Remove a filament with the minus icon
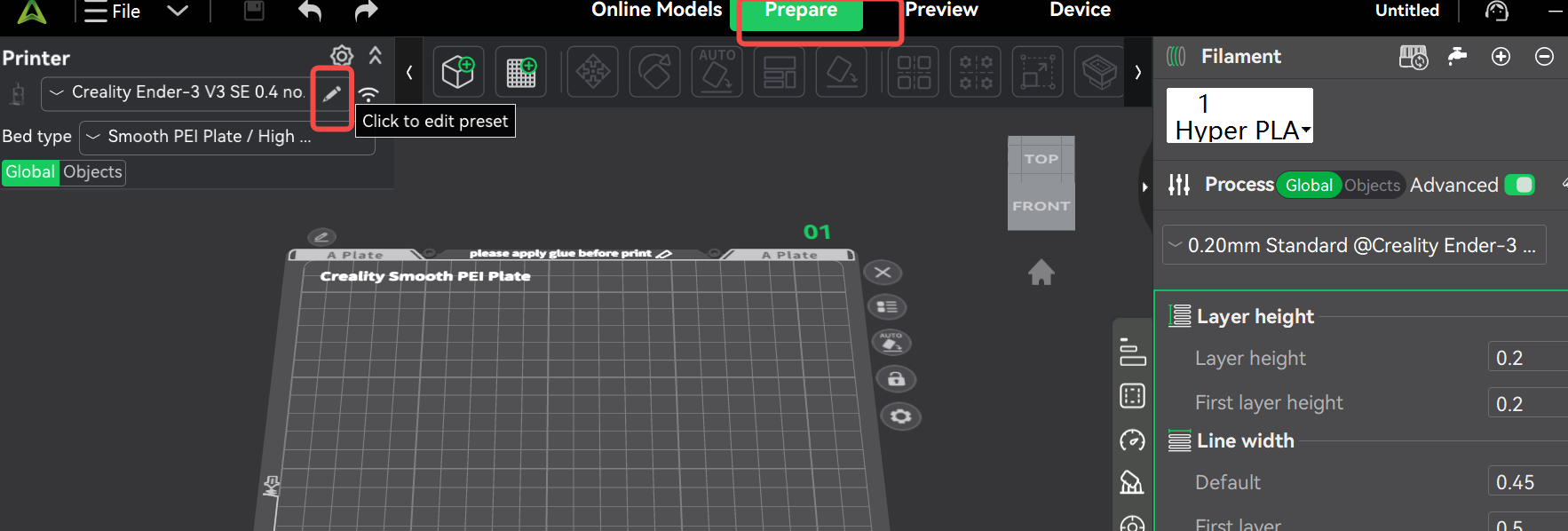 [1544, 57]
